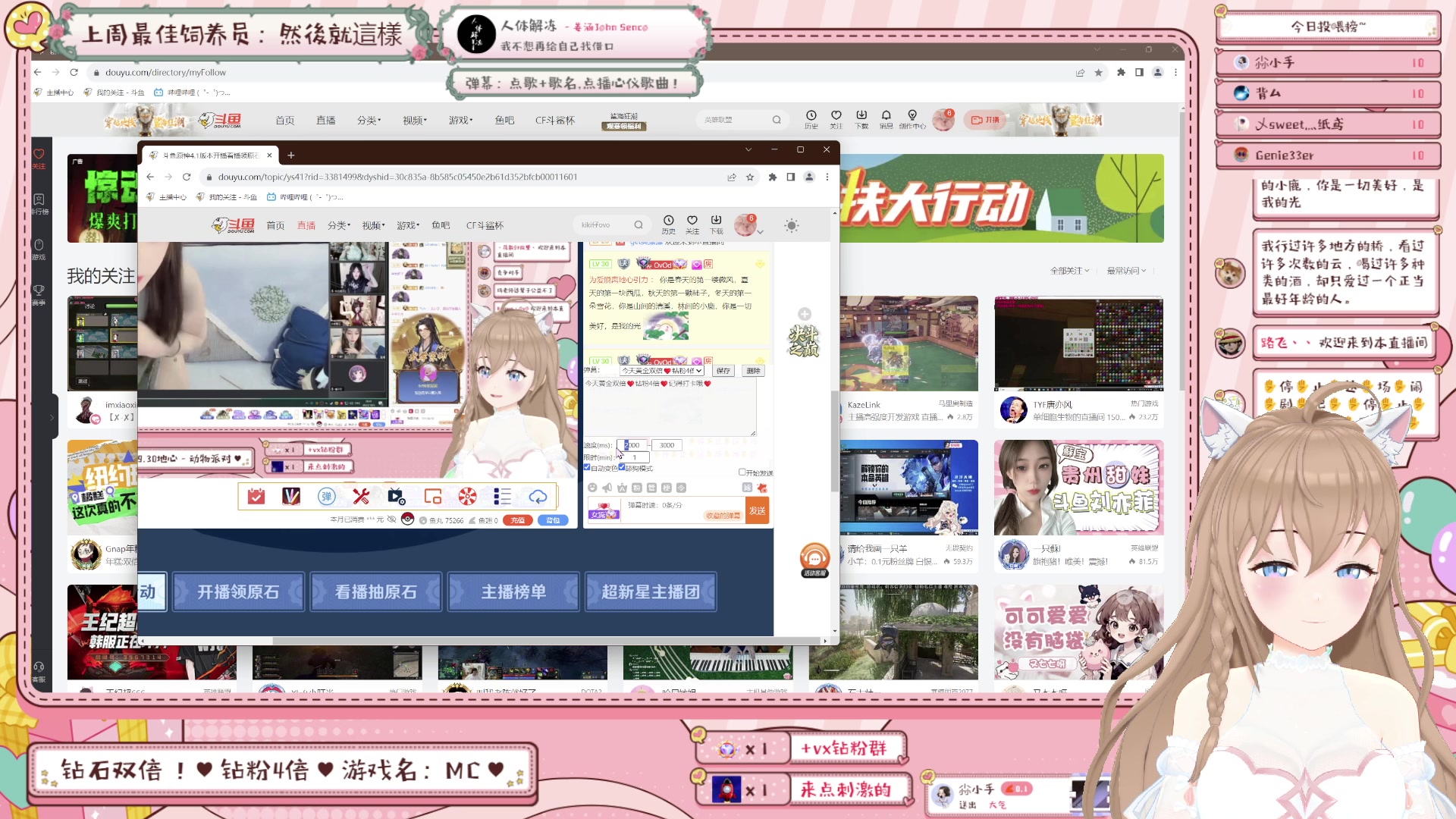Click the 保存 button

coord(723,371)
